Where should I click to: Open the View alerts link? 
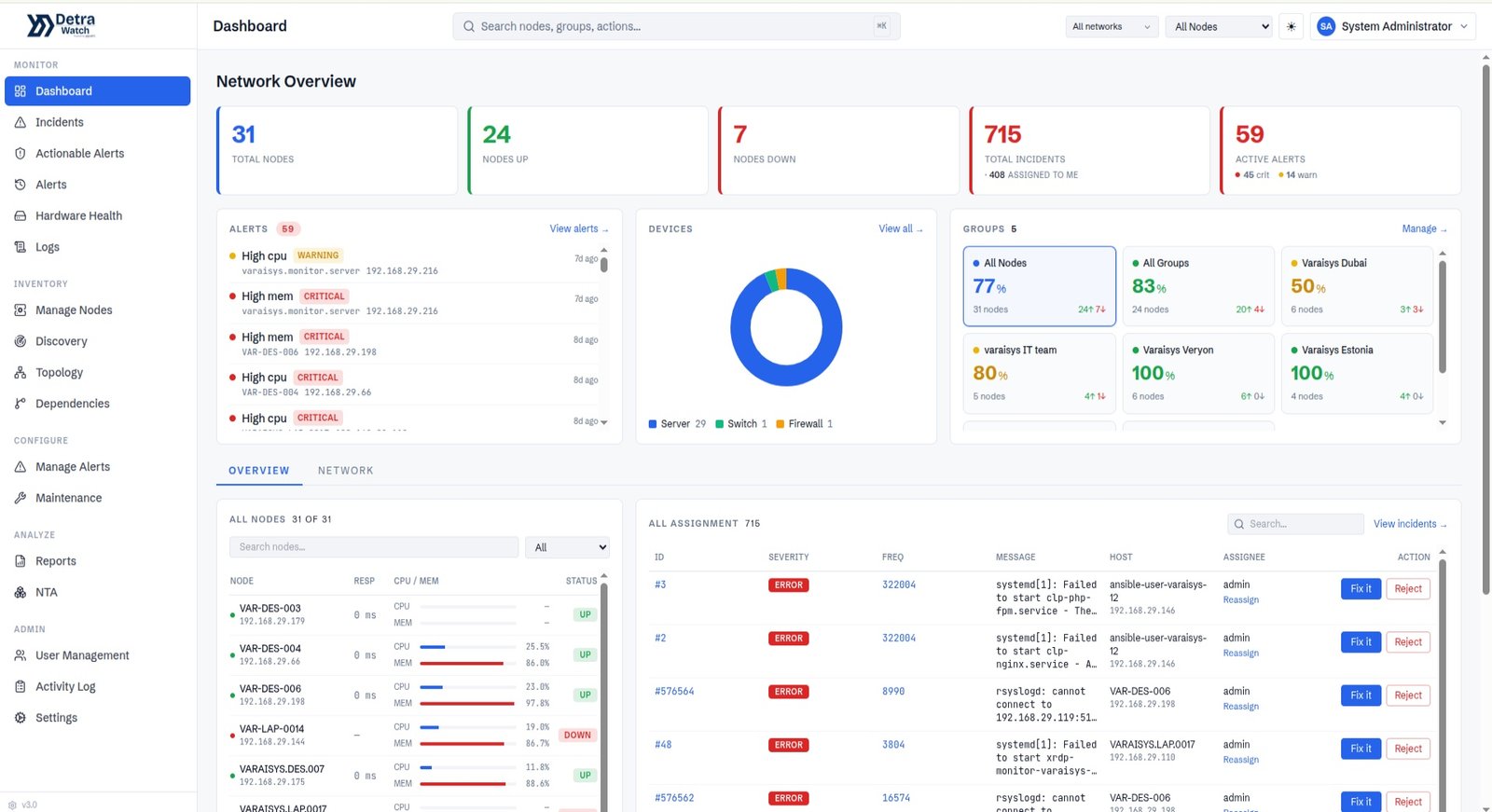(578, 228)
